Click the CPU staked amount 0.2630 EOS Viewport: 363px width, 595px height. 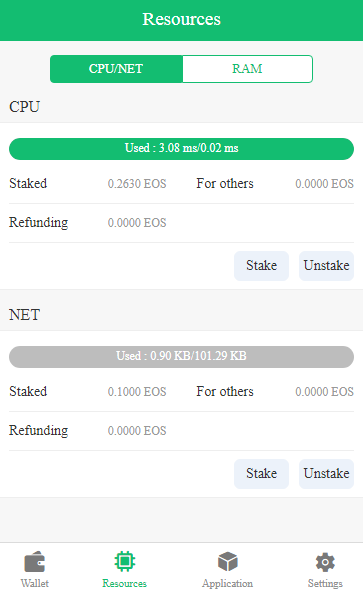tap(137, 184)
